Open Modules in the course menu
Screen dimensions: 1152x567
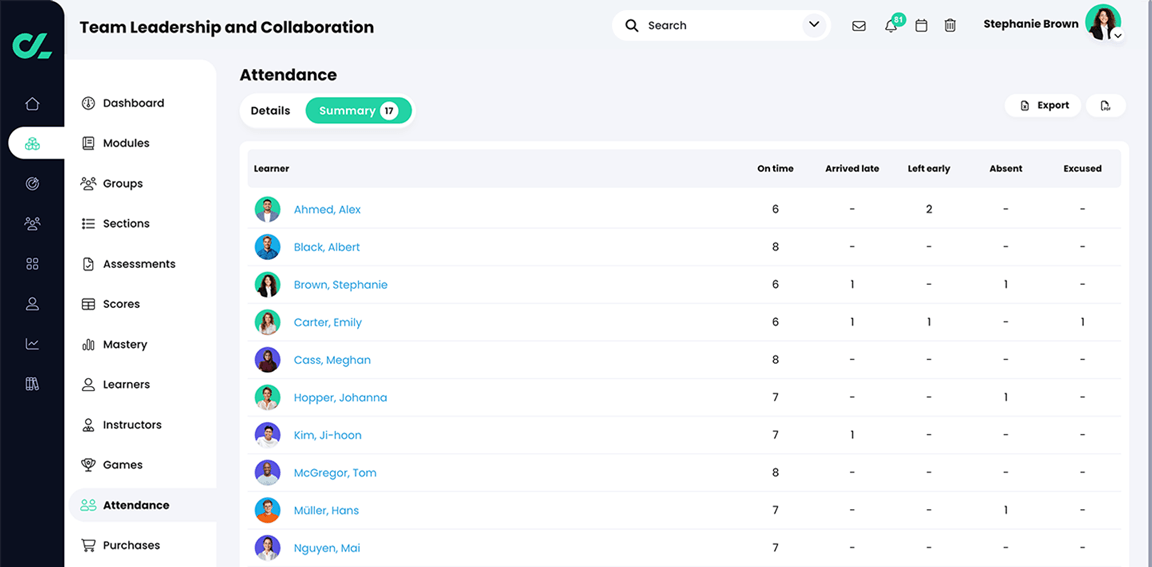tap(126, 143)
